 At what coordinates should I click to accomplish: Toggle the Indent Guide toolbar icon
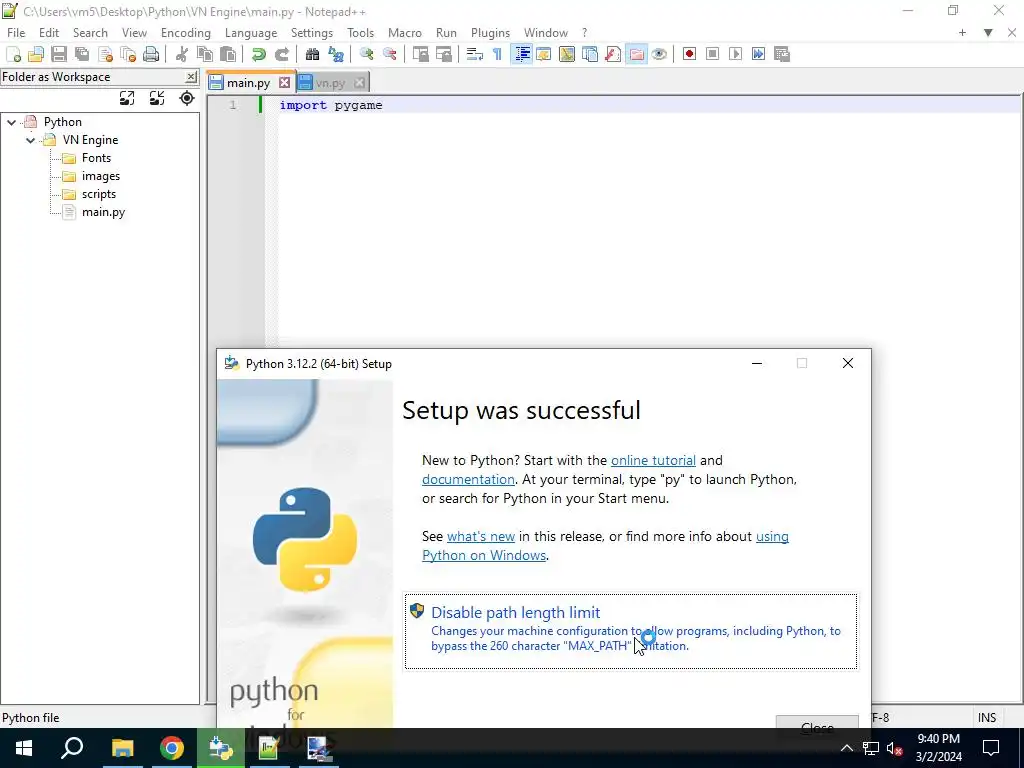(521, 54)
